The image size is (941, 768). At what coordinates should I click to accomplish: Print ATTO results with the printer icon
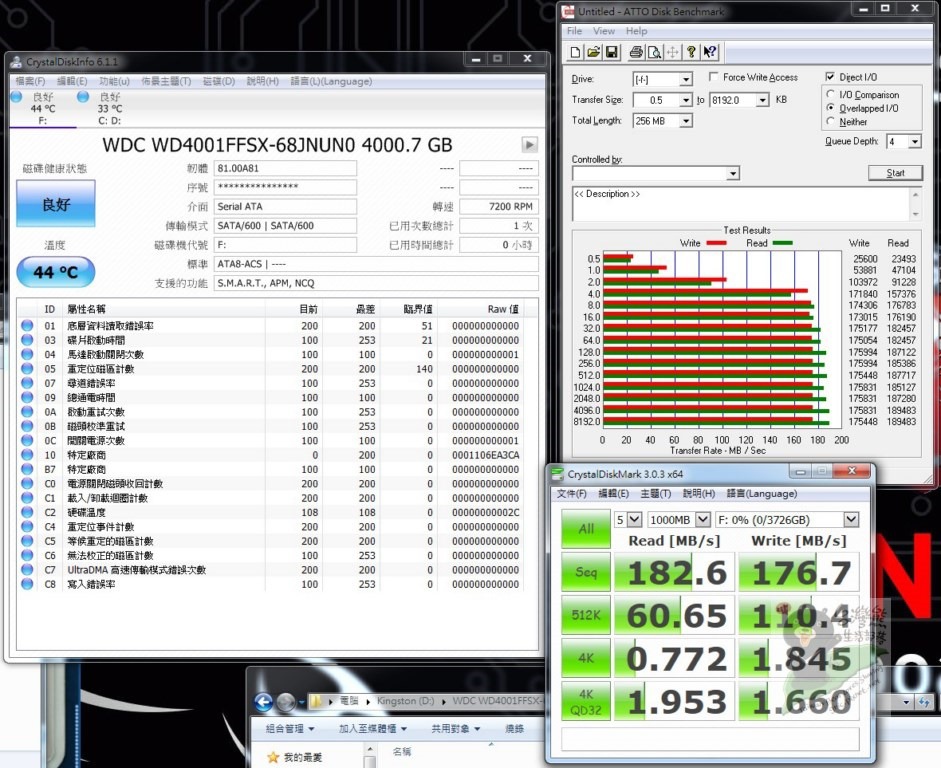pyautogui.click(x=636, y=52)
